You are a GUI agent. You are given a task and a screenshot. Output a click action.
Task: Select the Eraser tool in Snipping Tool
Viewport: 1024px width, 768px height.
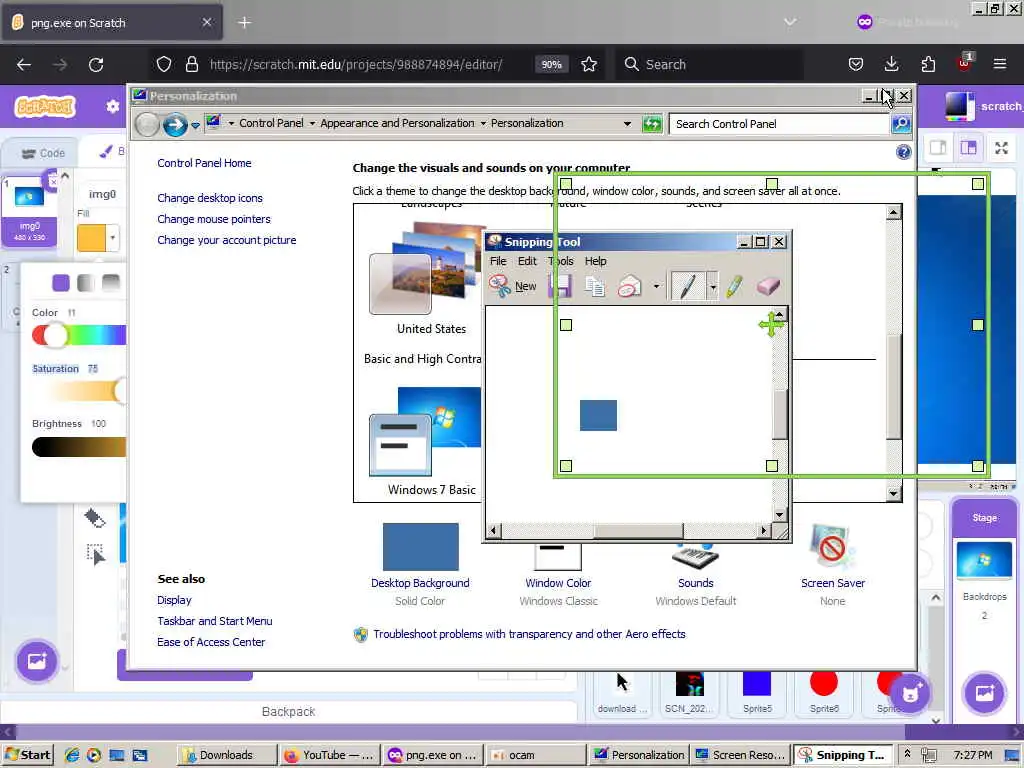coord(768,286)
